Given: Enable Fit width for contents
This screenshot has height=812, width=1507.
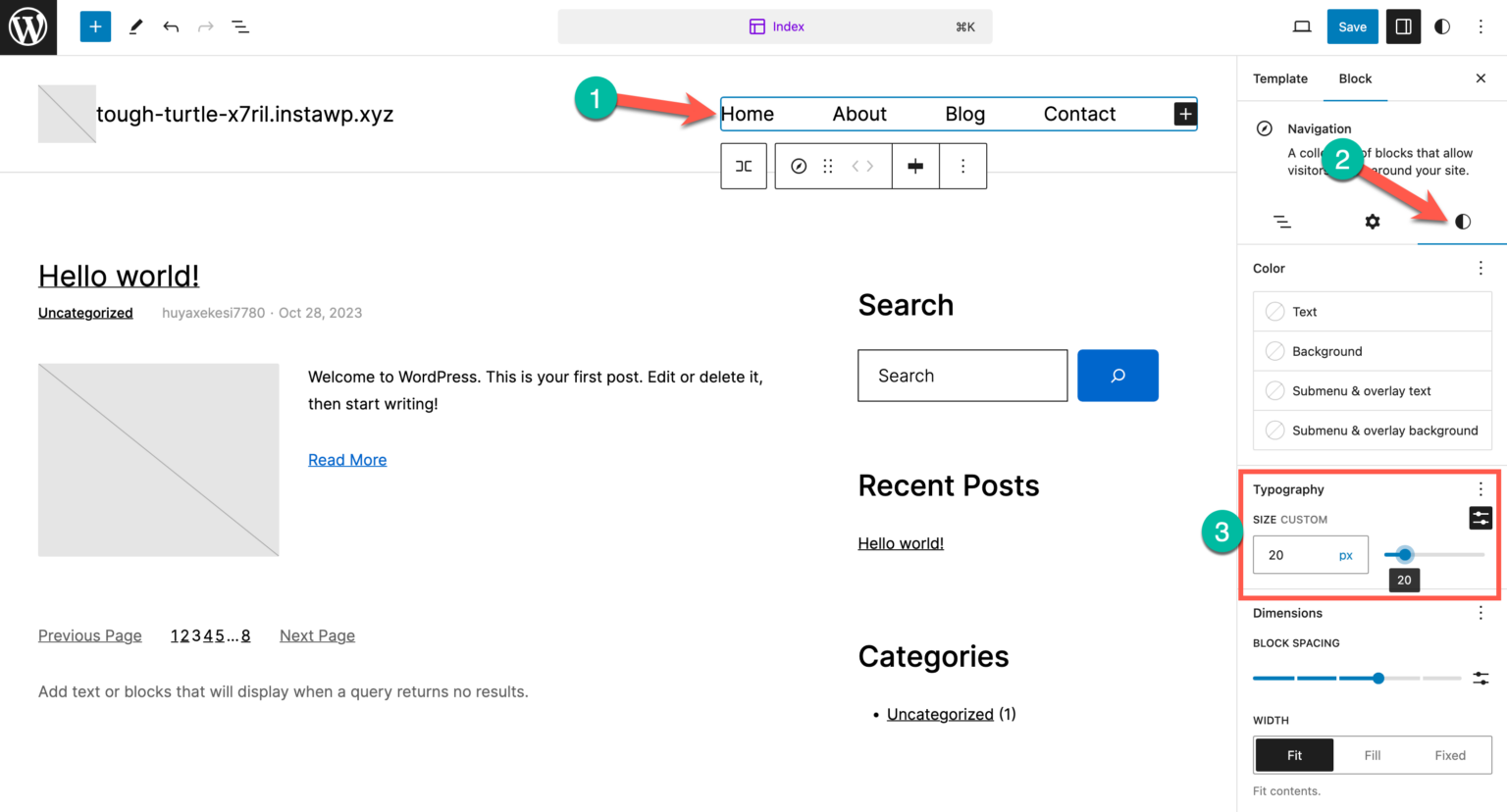Looking at the screenshot, I should [1293, 755].
